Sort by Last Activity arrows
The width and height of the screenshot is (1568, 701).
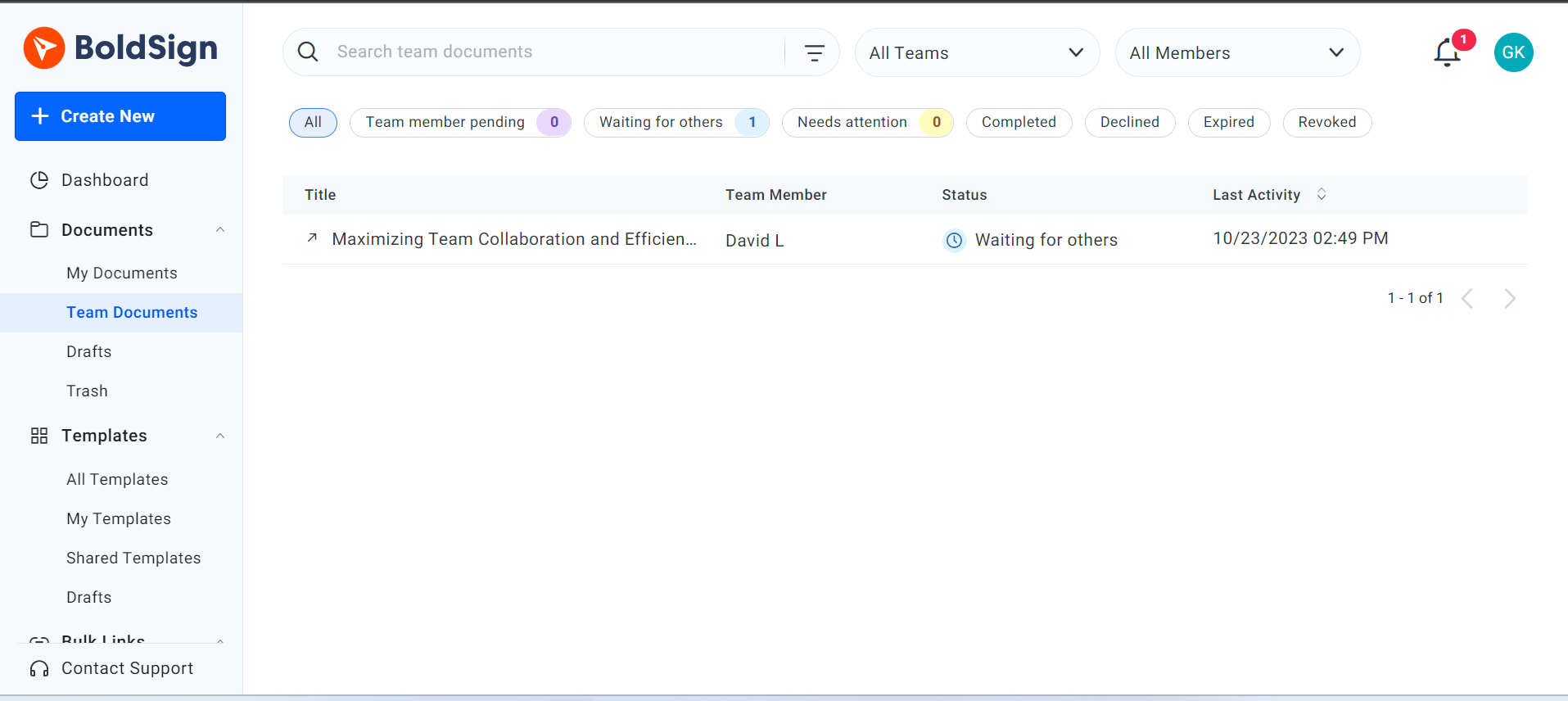[x=1322, y=194]
